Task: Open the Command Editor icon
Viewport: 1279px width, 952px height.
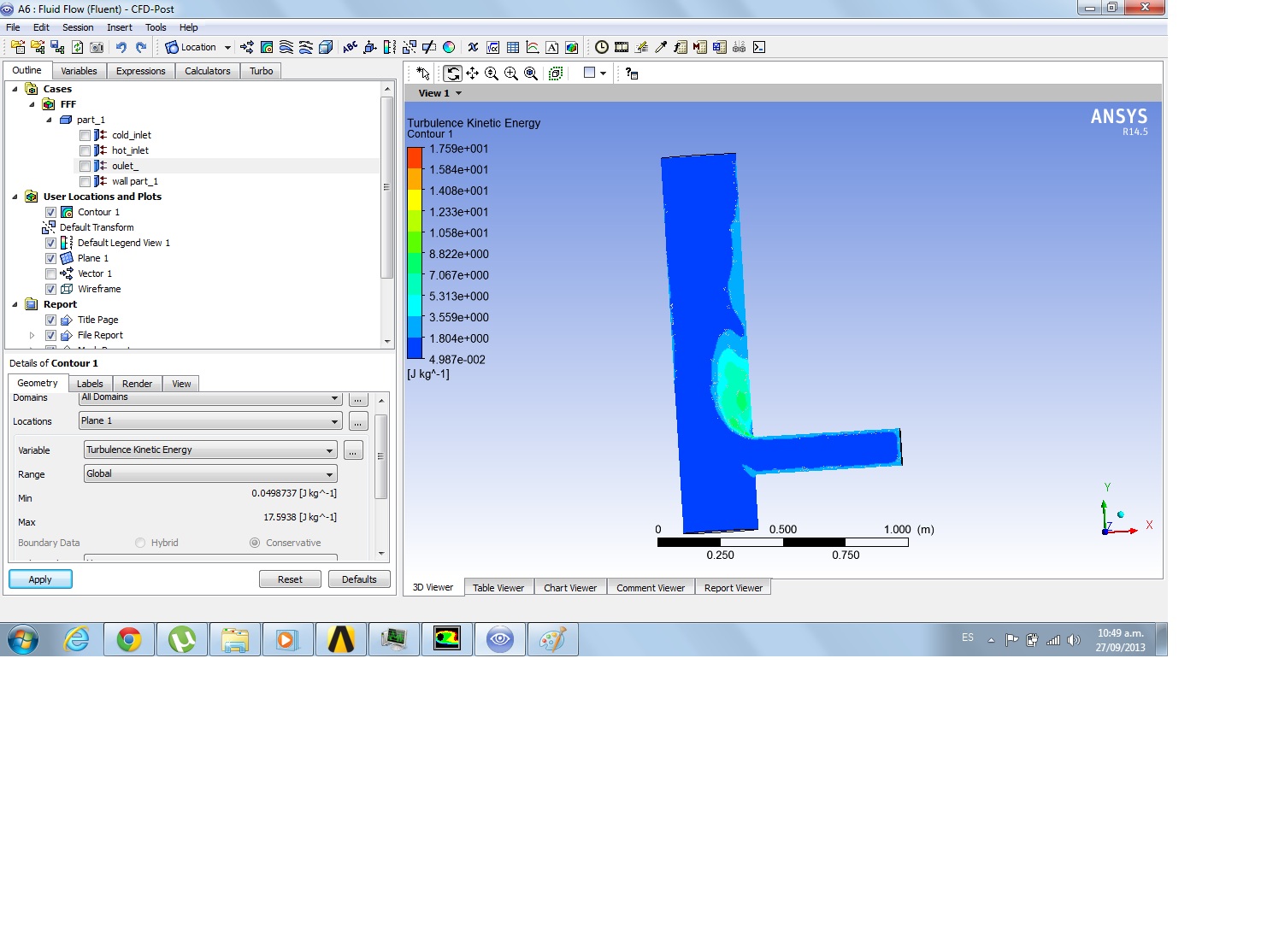Action: pos(759,47)
